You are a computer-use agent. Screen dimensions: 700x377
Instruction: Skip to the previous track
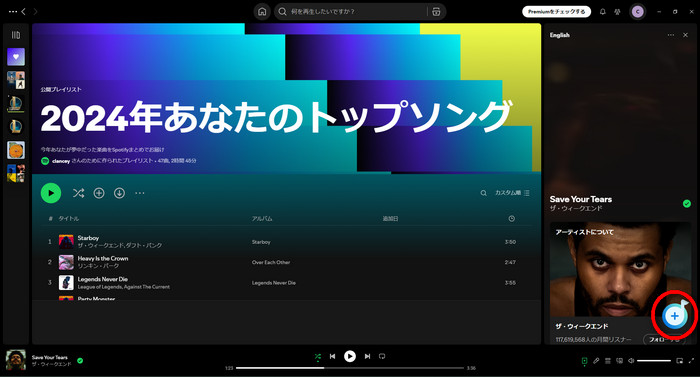(x=332, y=356)
